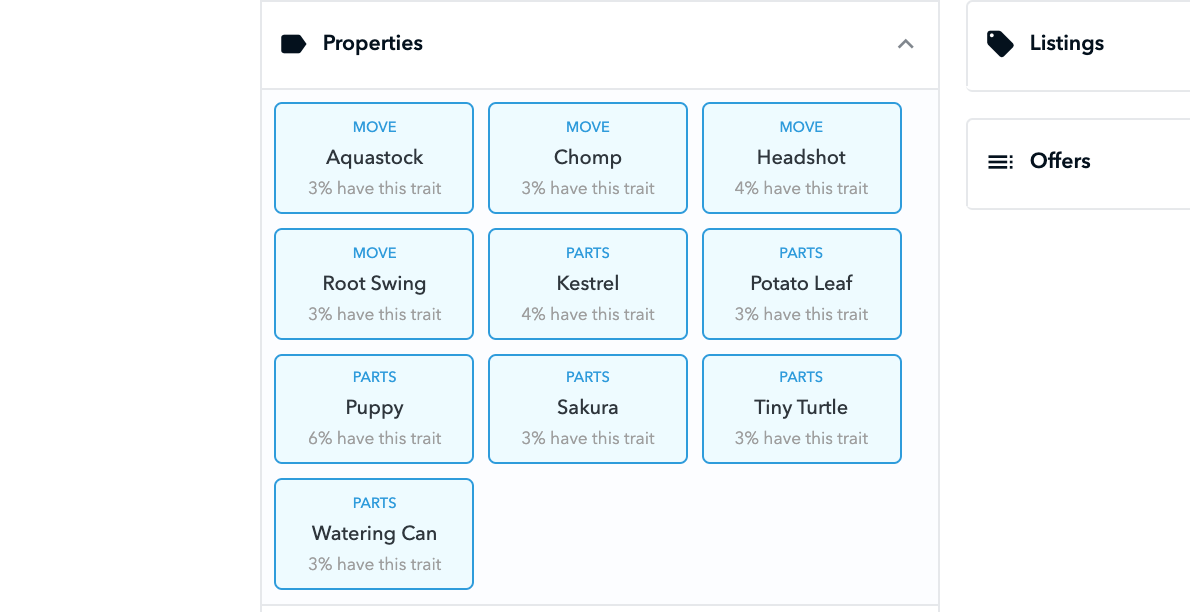Click the Listings heading text
Image resolution: width=1190 pixels, height=612 pixels.
(1066, 44)
